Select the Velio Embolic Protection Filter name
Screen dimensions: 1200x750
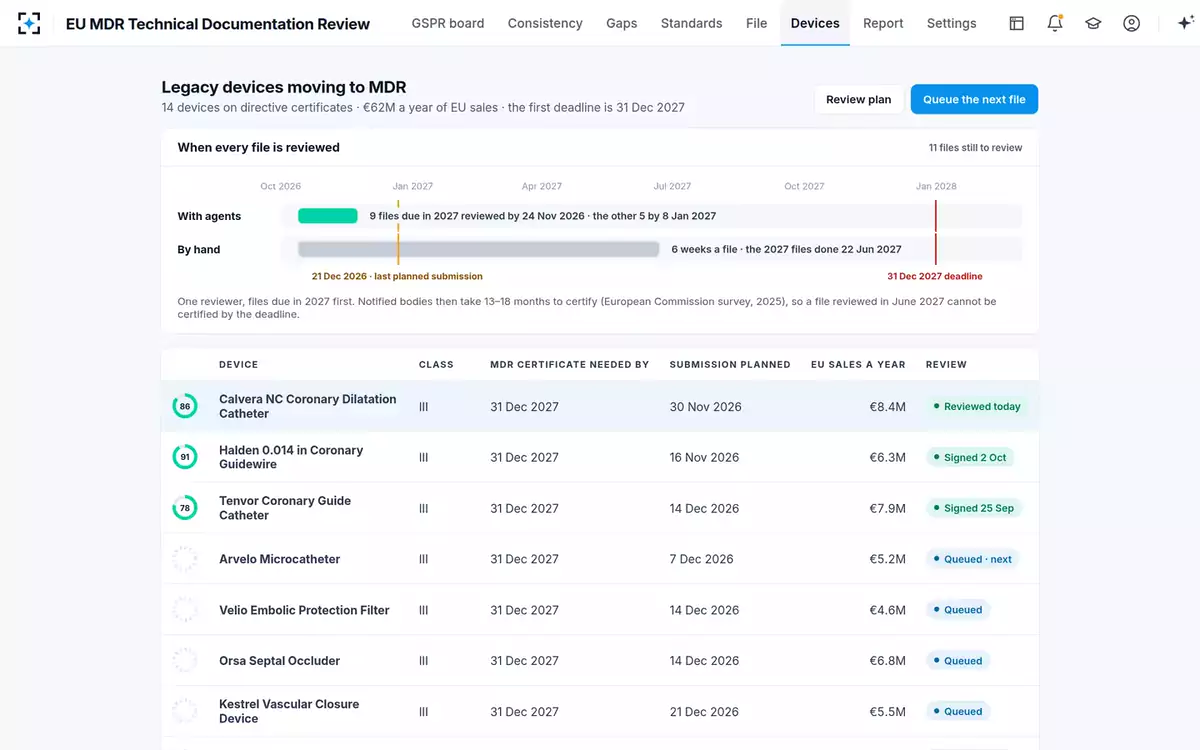coord(304,610)
